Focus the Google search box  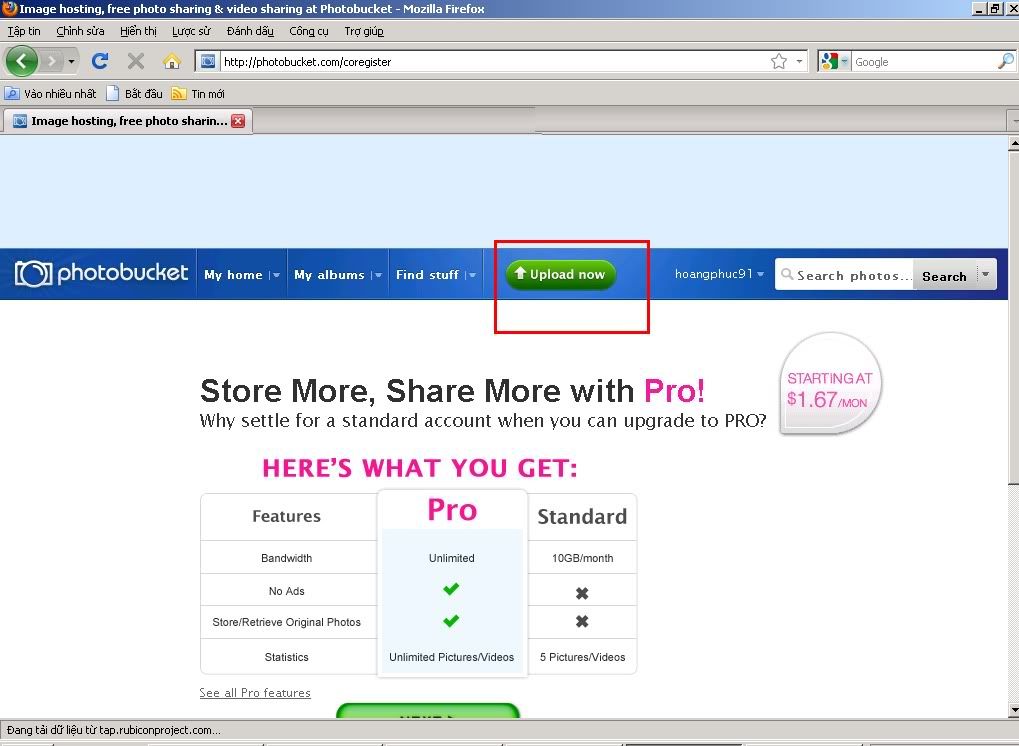(x=924, y=62)
